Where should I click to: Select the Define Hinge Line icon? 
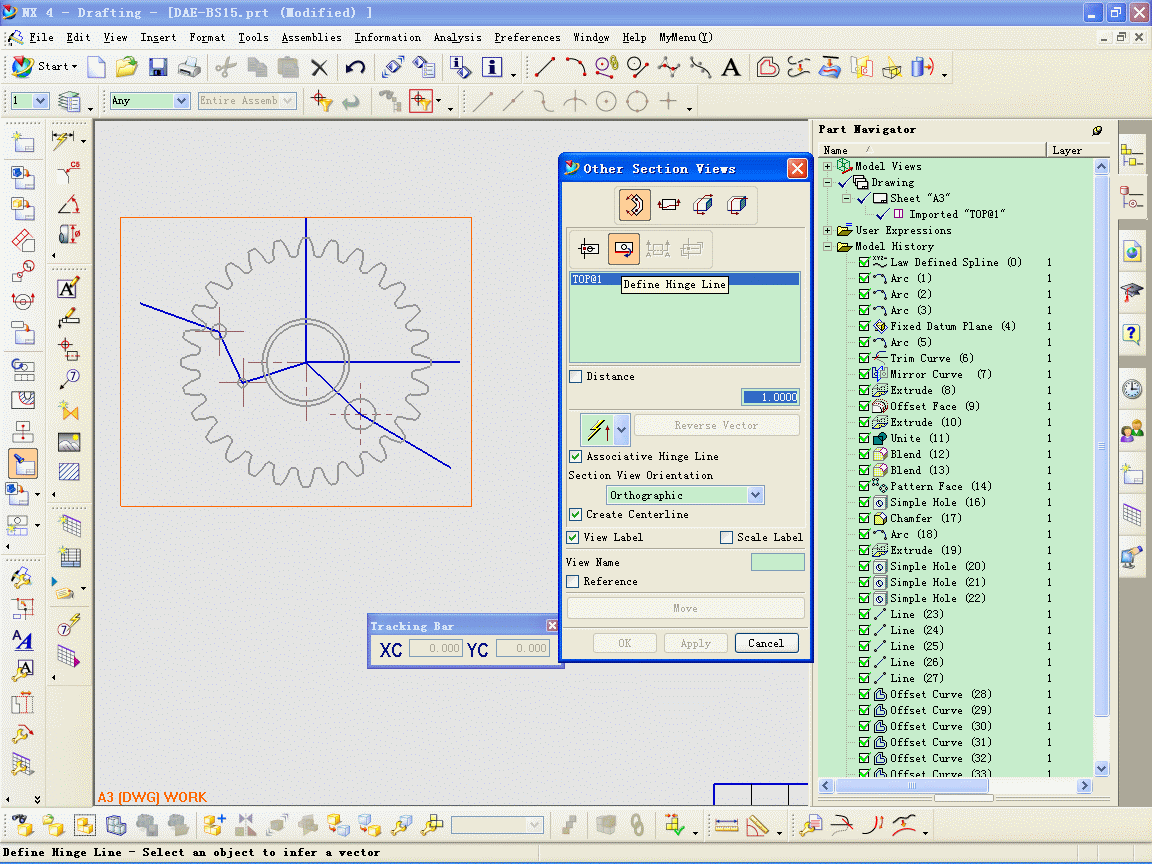tap(624, 247)
